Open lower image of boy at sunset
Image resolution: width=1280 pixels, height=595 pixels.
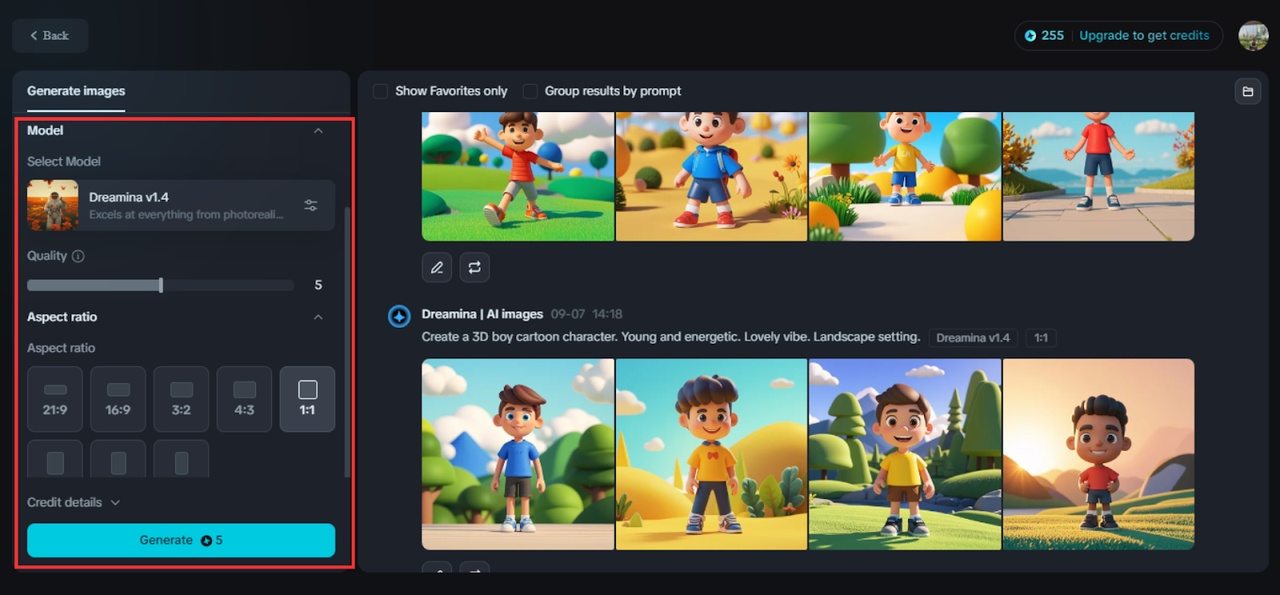tap(1098, 454)
